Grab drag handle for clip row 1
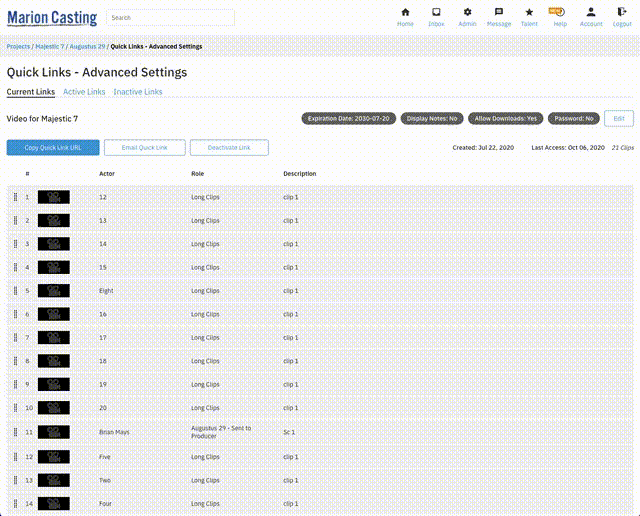 pos(16,197)
